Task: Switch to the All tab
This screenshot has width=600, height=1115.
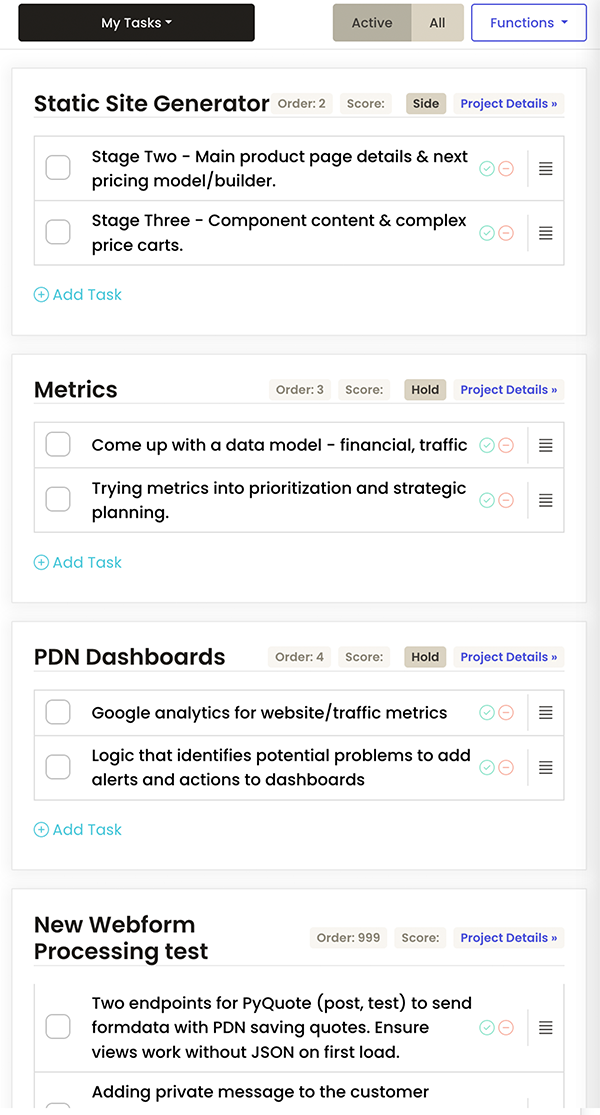Action: click(x=437, y=23)
